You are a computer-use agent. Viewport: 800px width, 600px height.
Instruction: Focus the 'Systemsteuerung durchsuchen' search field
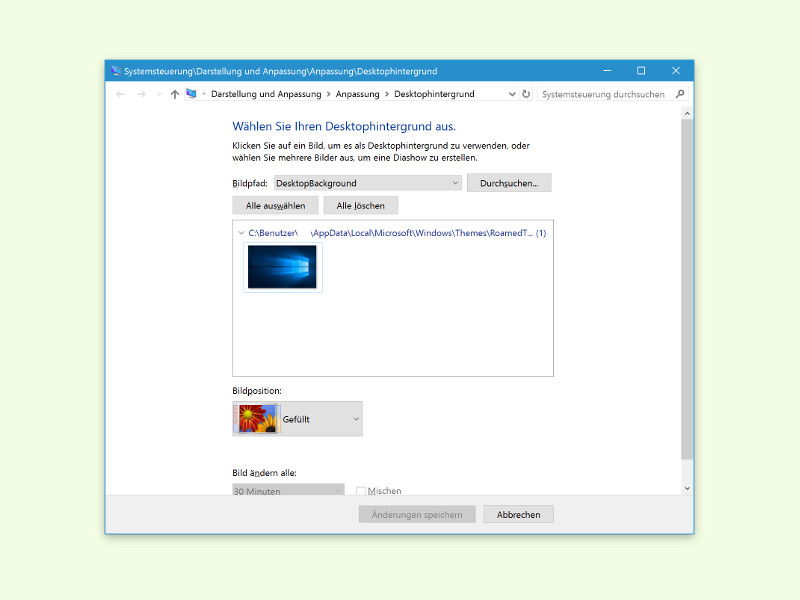606,94
